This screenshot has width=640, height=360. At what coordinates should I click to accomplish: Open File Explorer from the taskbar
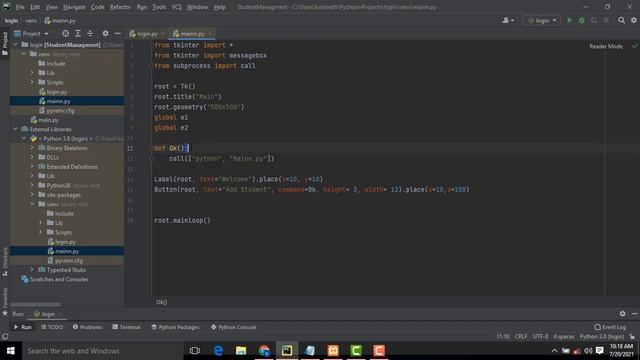[x=241, y=351]
